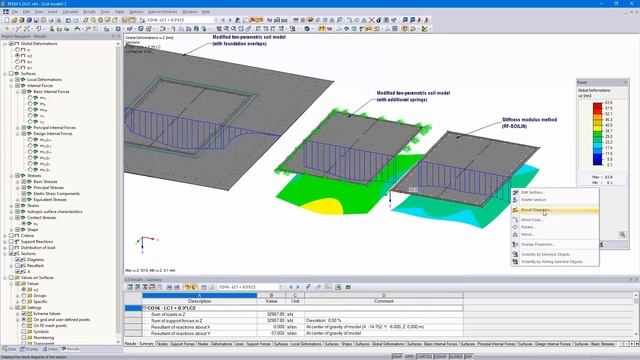Choose Edit Section in context menu

click(555, 192)
